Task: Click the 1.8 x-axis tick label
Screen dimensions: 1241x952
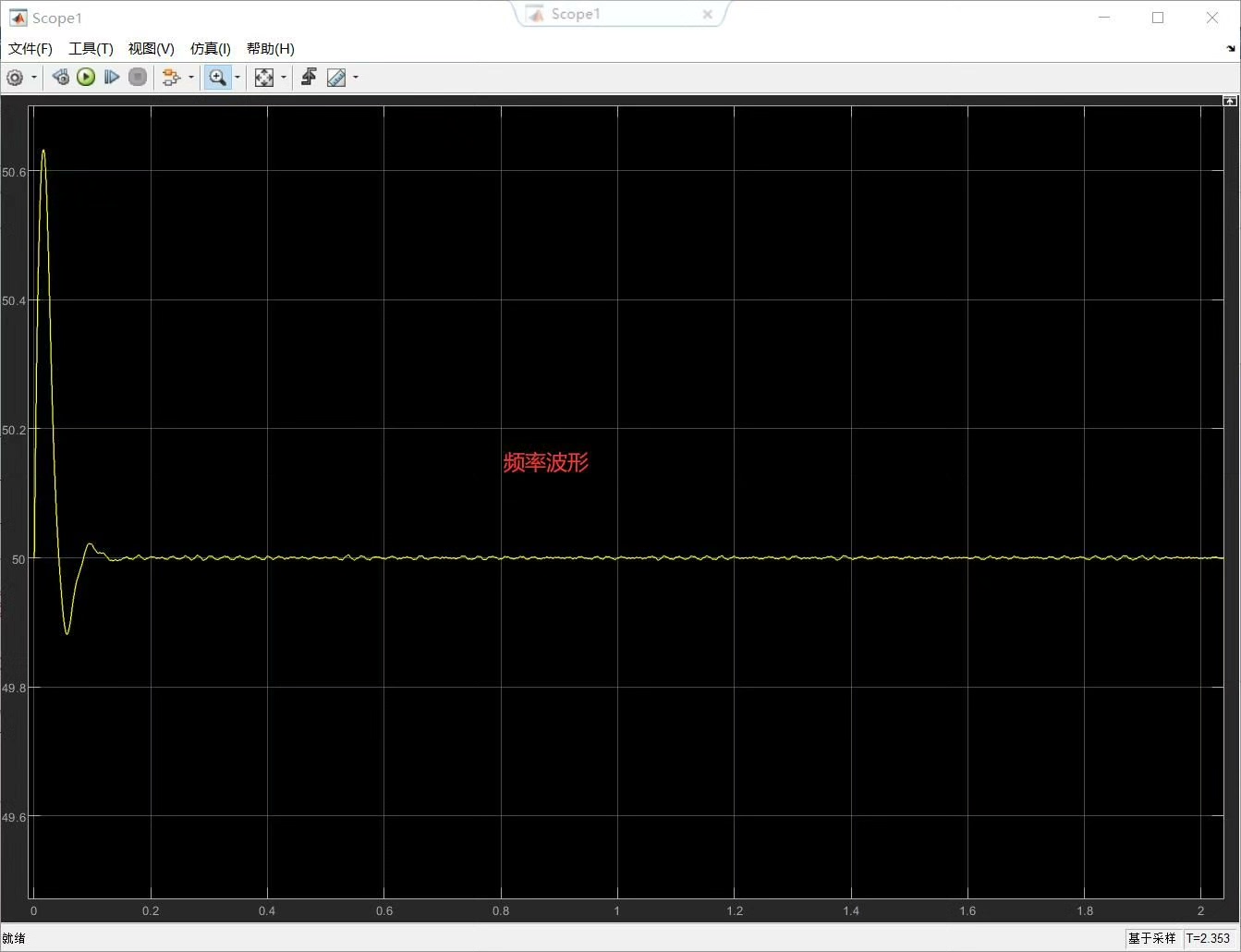Action: point(1085,911)
